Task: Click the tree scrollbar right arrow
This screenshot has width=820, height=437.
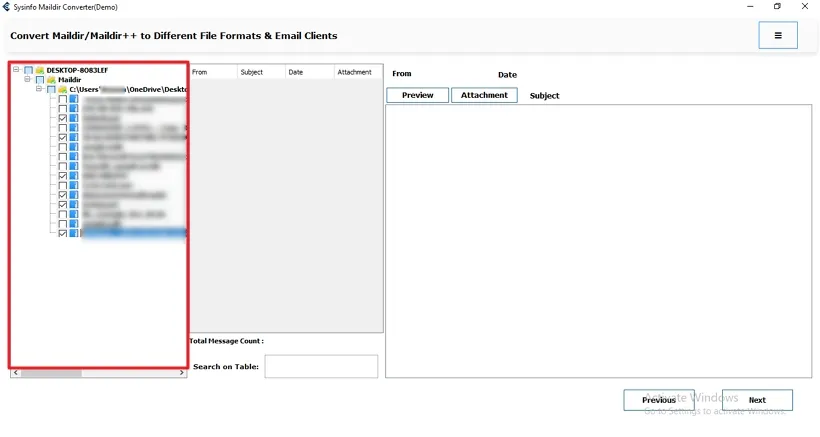Action: click(181, 373)
